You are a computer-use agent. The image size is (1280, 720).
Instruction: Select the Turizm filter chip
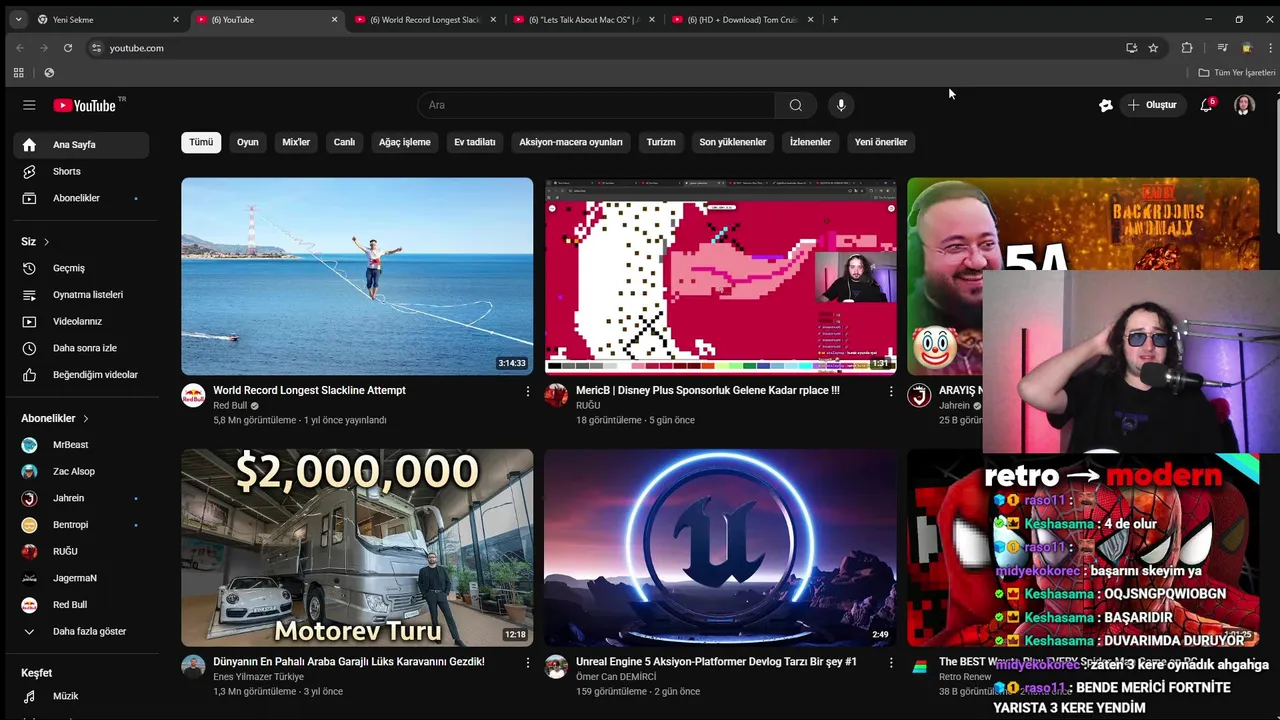pyautogui.click(x=661, y=142)
